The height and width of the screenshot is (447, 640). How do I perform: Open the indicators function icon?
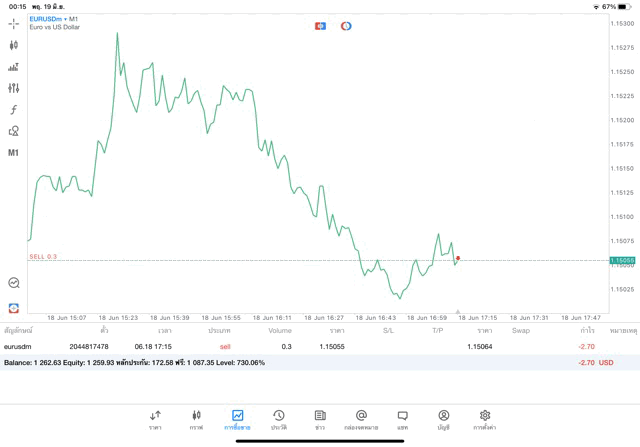[x=13, y=110]
